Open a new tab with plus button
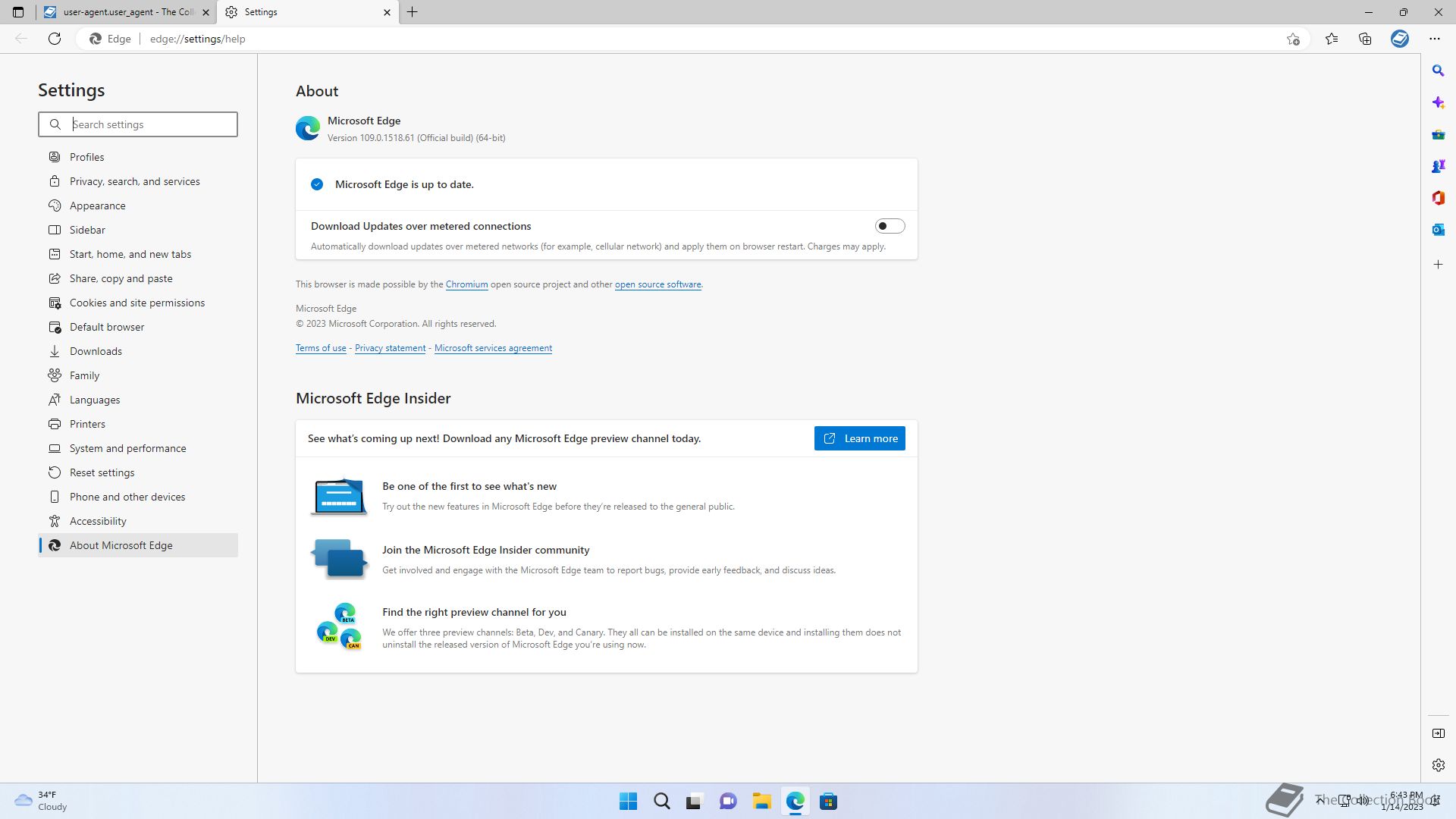The width and height of the screenshot is (1456, 819). [413, 12]
